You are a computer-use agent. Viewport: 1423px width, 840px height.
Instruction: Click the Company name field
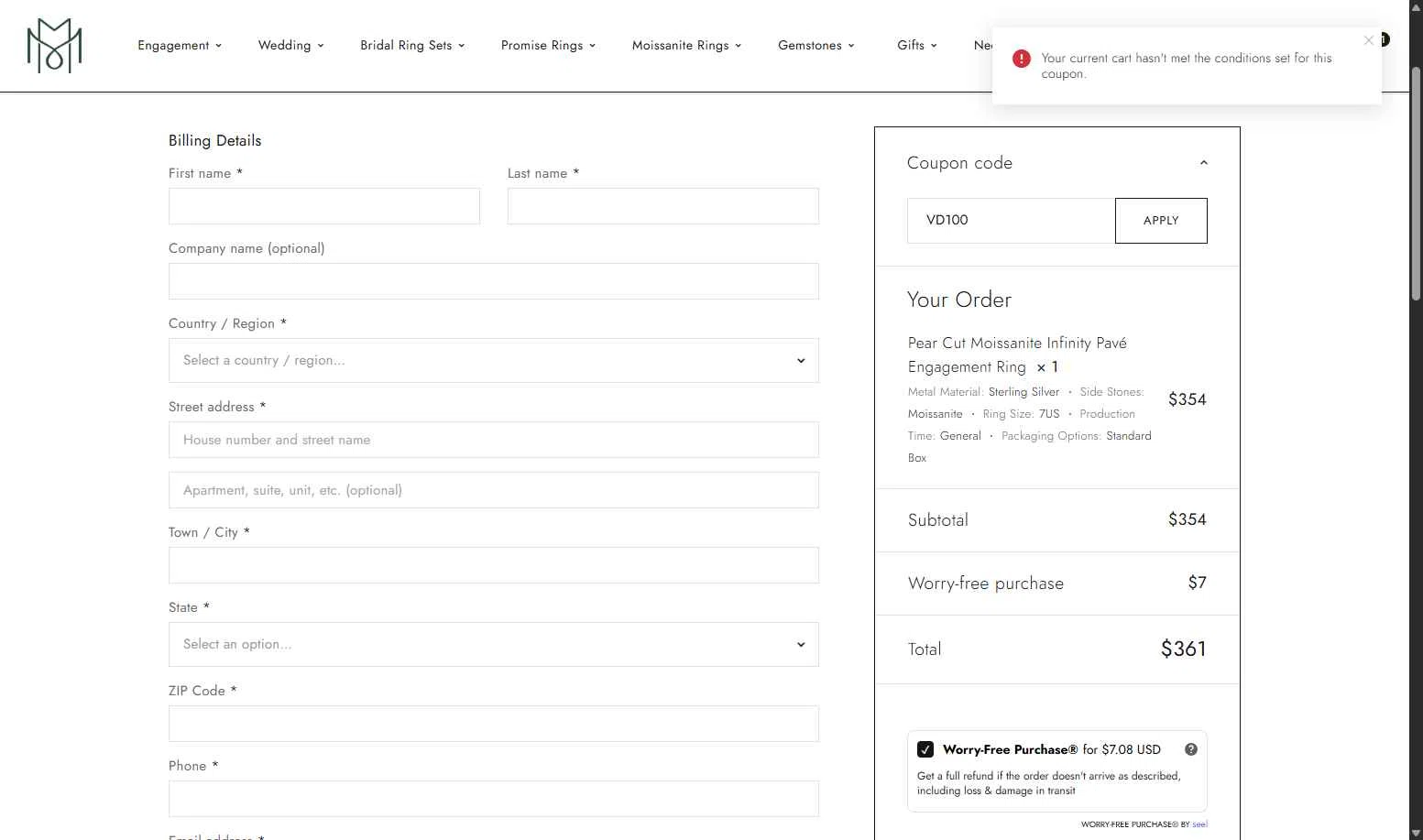click(x=494, y=281)
